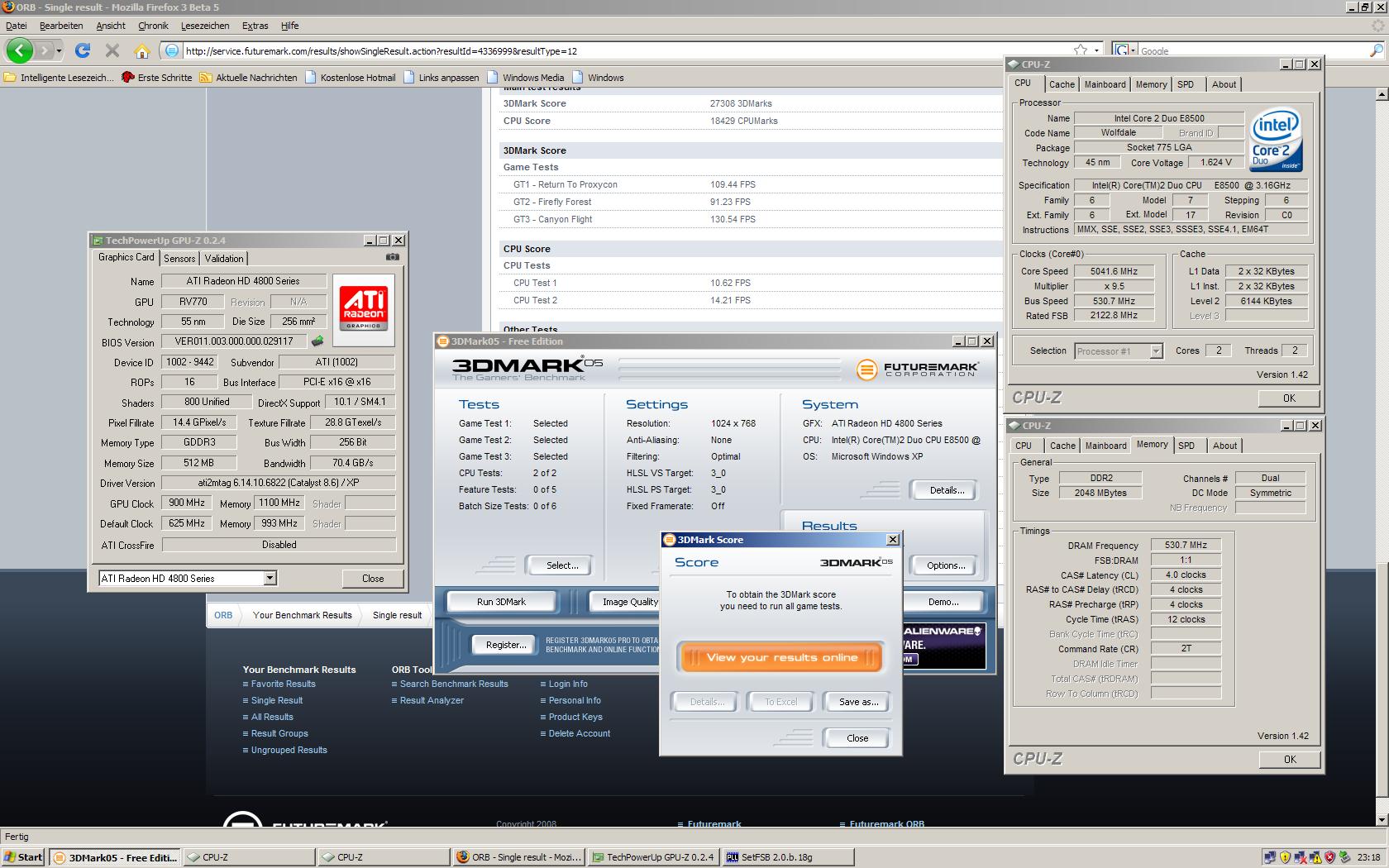1389x868 pixels.
Task: Click the Google search input field
Action: pos(1253,50)
